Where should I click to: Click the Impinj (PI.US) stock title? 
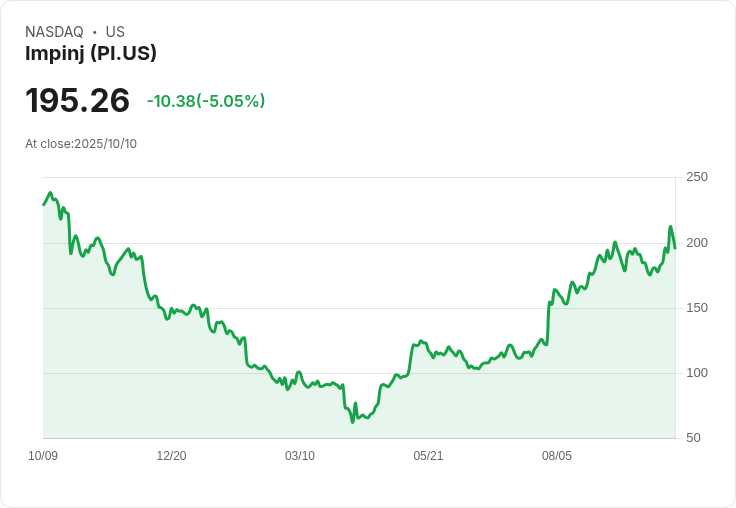tap(91, 54)
